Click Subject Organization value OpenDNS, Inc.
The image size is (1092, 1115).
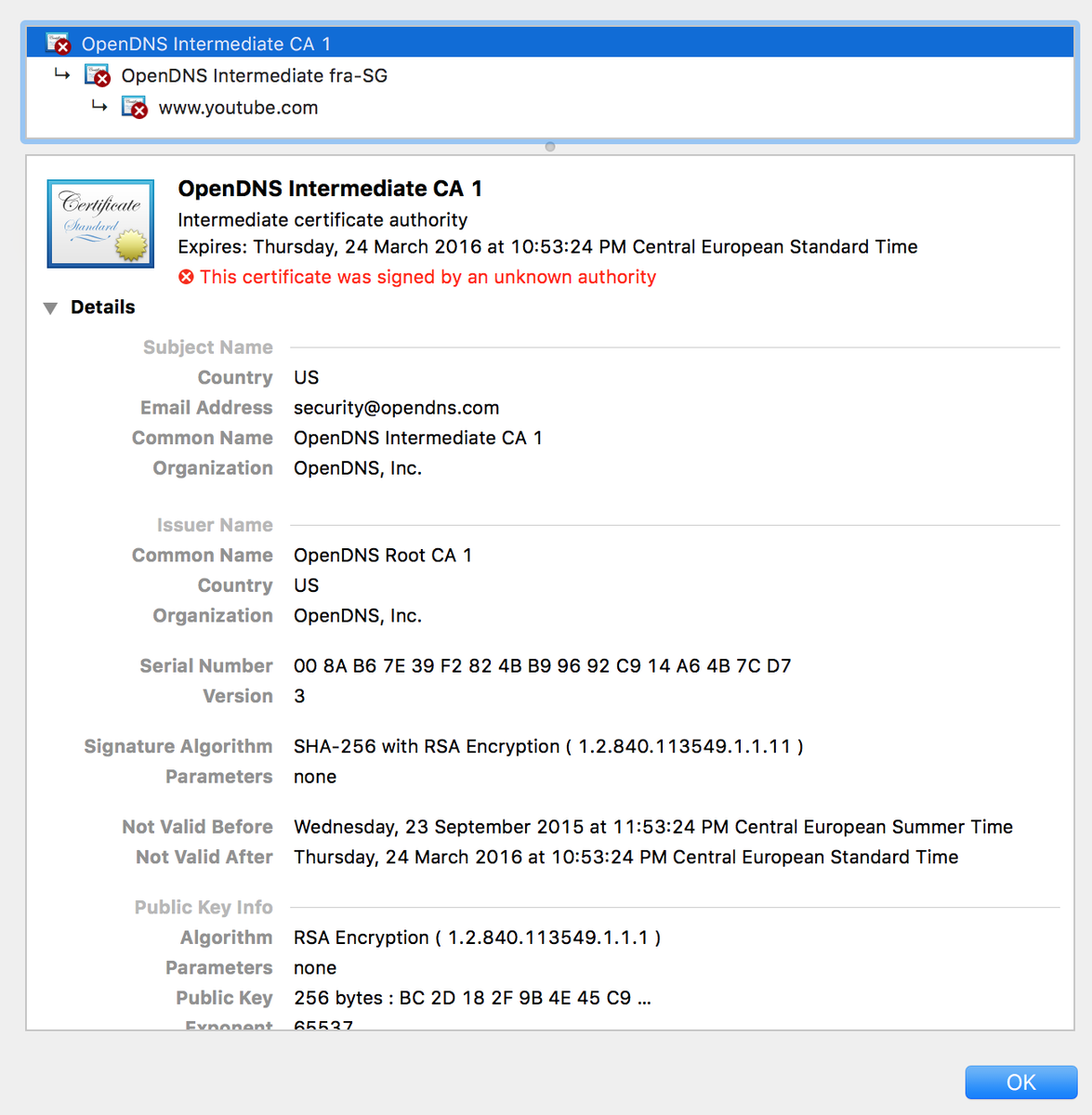point(358,468)
